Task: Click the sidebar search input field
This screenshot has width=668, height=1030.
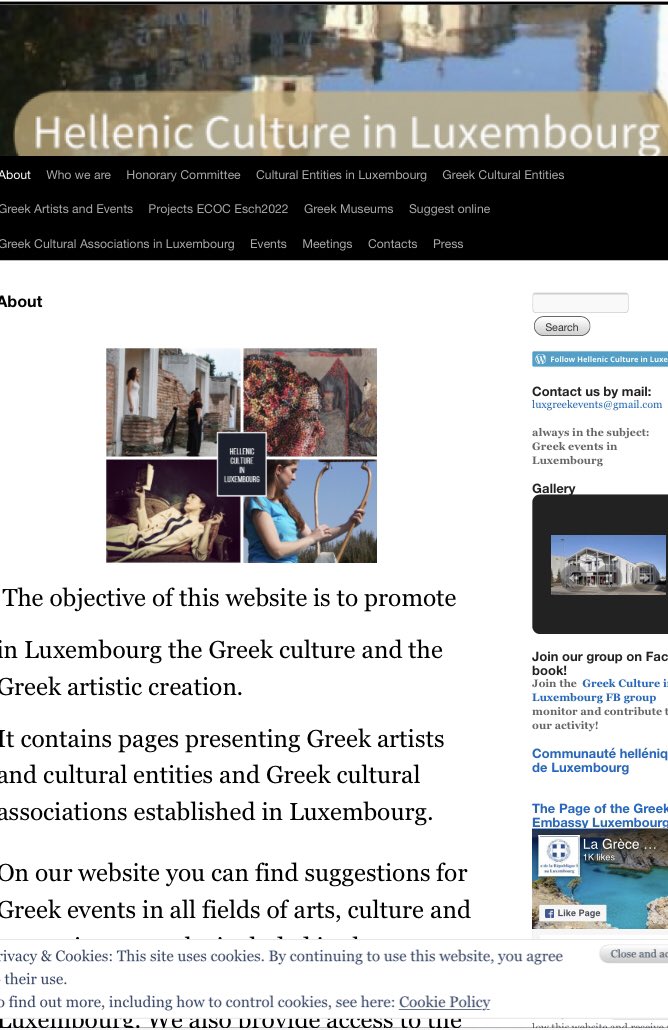Action: coord(580,303)
